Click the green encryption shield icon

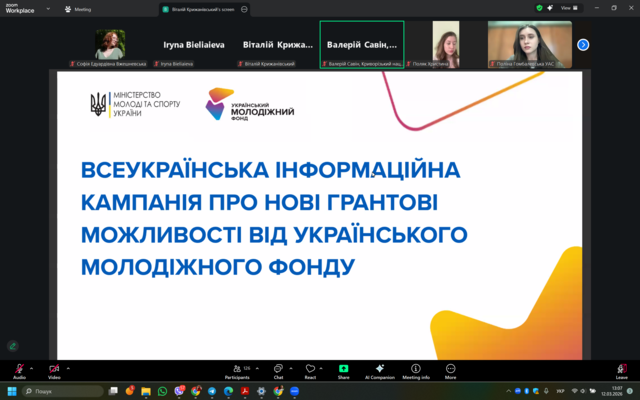point(539,7)
